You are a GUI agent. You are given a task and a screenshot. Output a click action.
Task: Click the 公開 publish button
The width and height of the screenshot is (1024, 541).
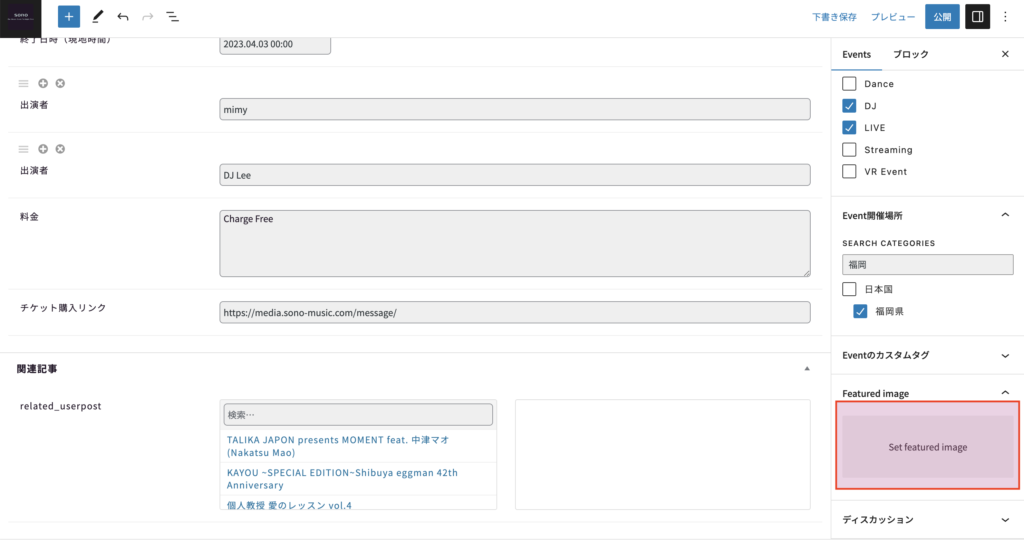(x=941, y=17)
